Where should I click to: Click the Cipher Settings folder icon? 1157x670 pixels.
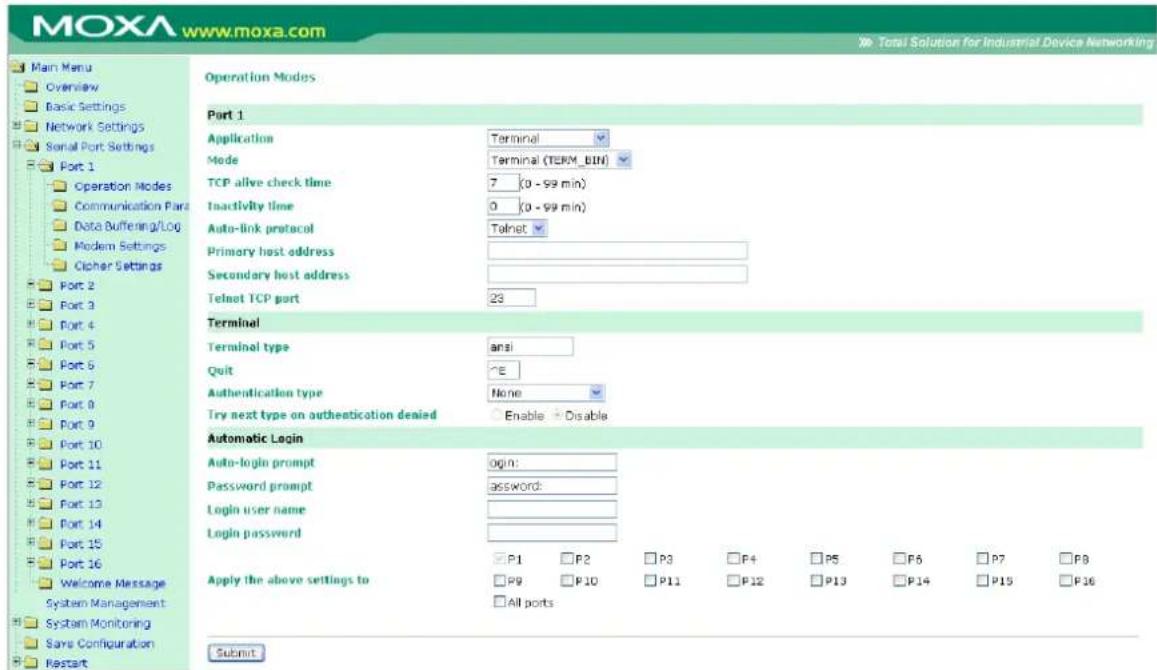point(60,266)
